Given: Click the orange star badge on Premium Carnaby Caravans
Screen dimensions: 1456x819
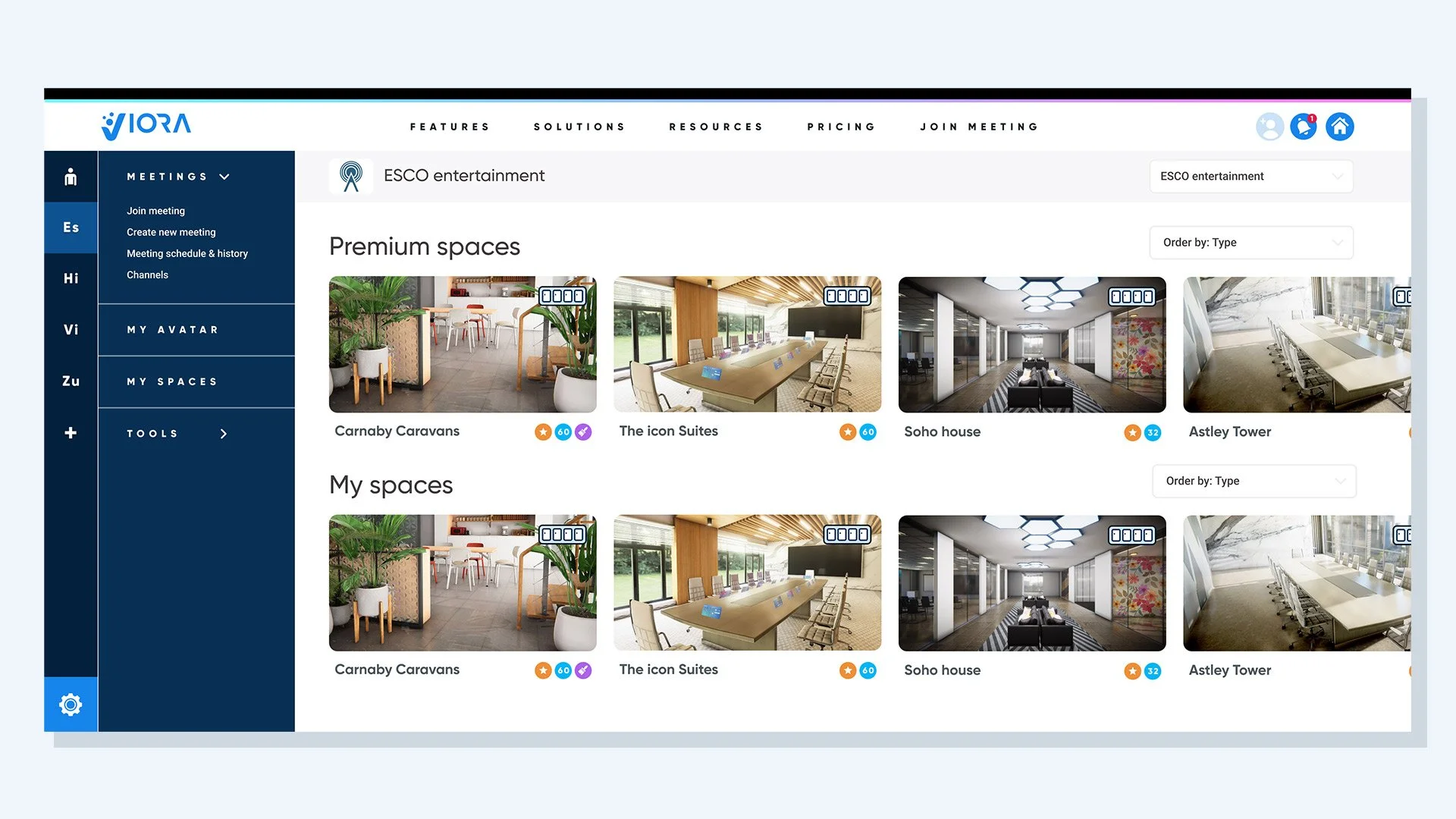Looking at the screenshot, I should [x=543, y=432].
